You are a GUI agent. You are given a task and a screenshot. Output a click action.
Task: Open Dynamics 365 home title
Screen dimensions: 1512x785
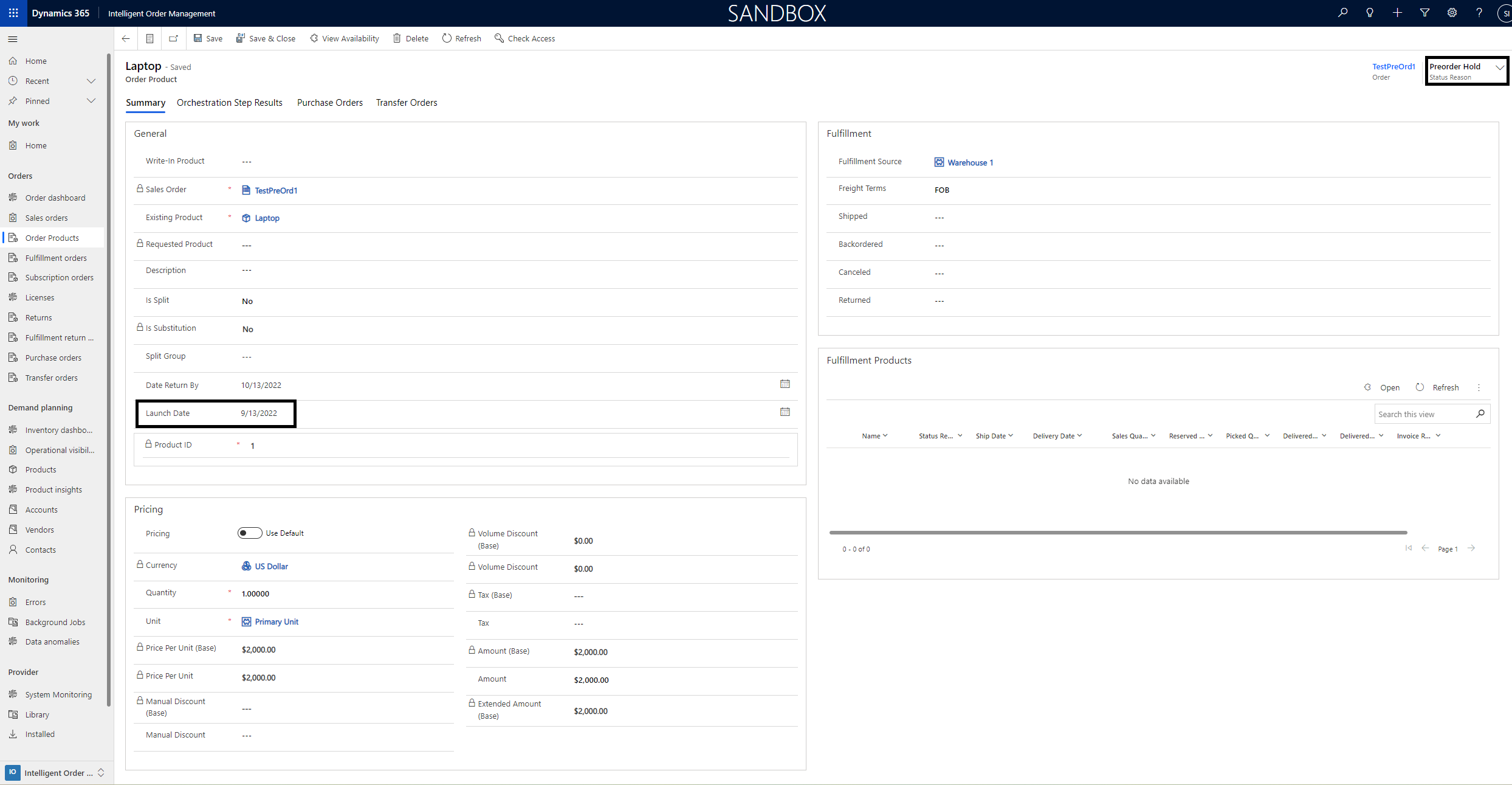coord(60,13)
